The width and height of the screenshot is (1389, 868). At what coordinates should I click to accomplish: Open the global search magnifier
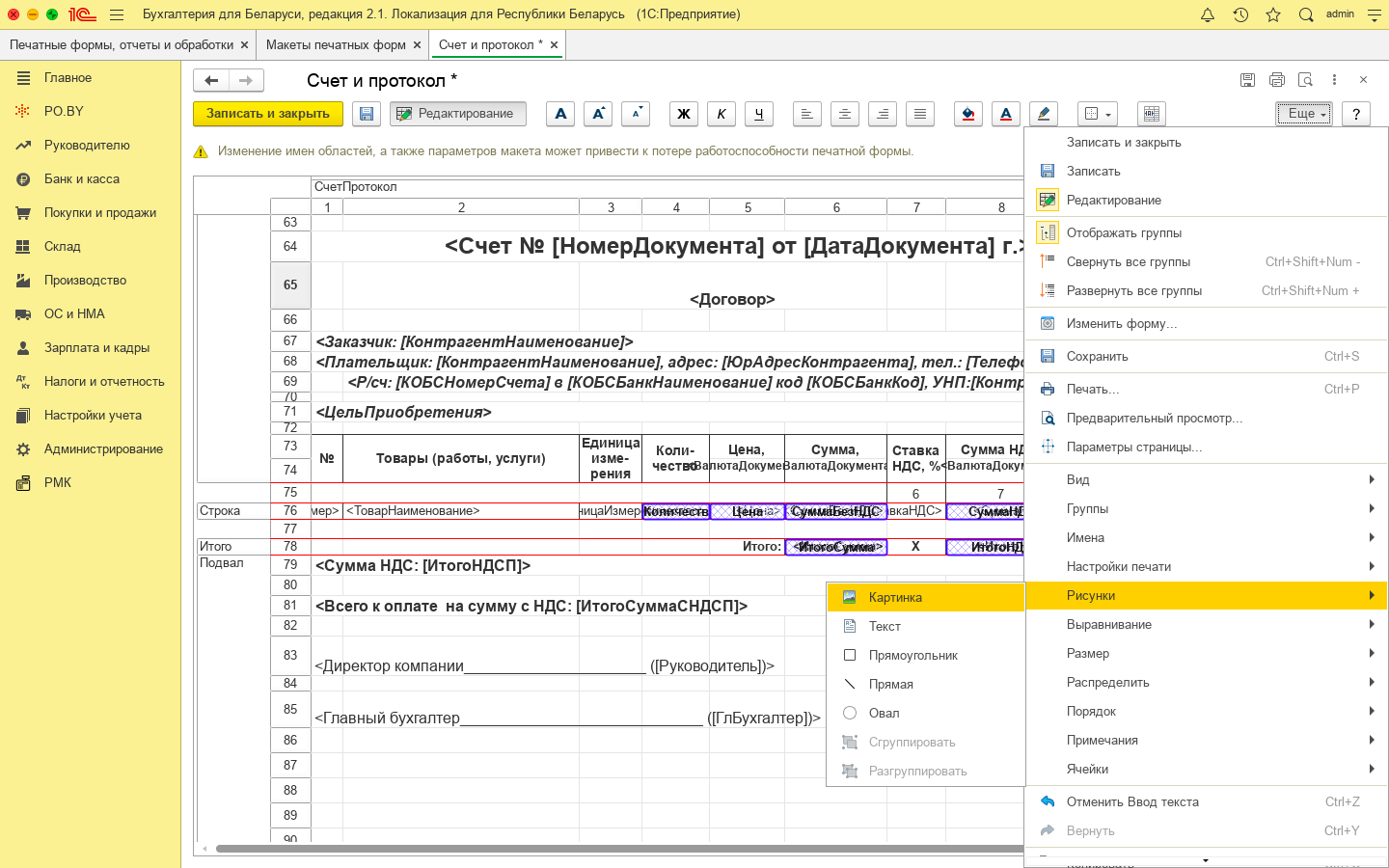(1306, 14)
